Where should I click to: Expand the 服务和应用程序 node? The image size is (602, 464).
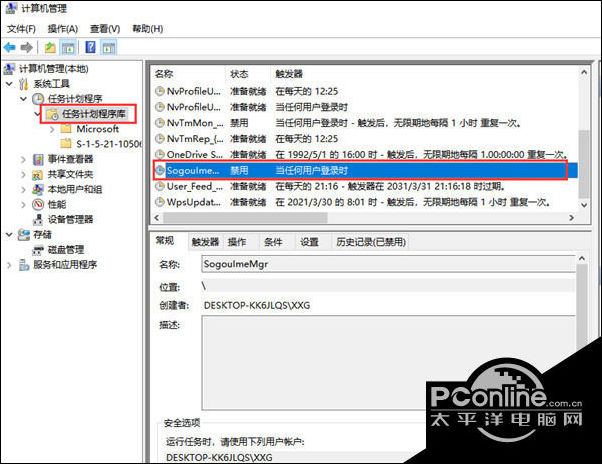(x=10, y=265)
